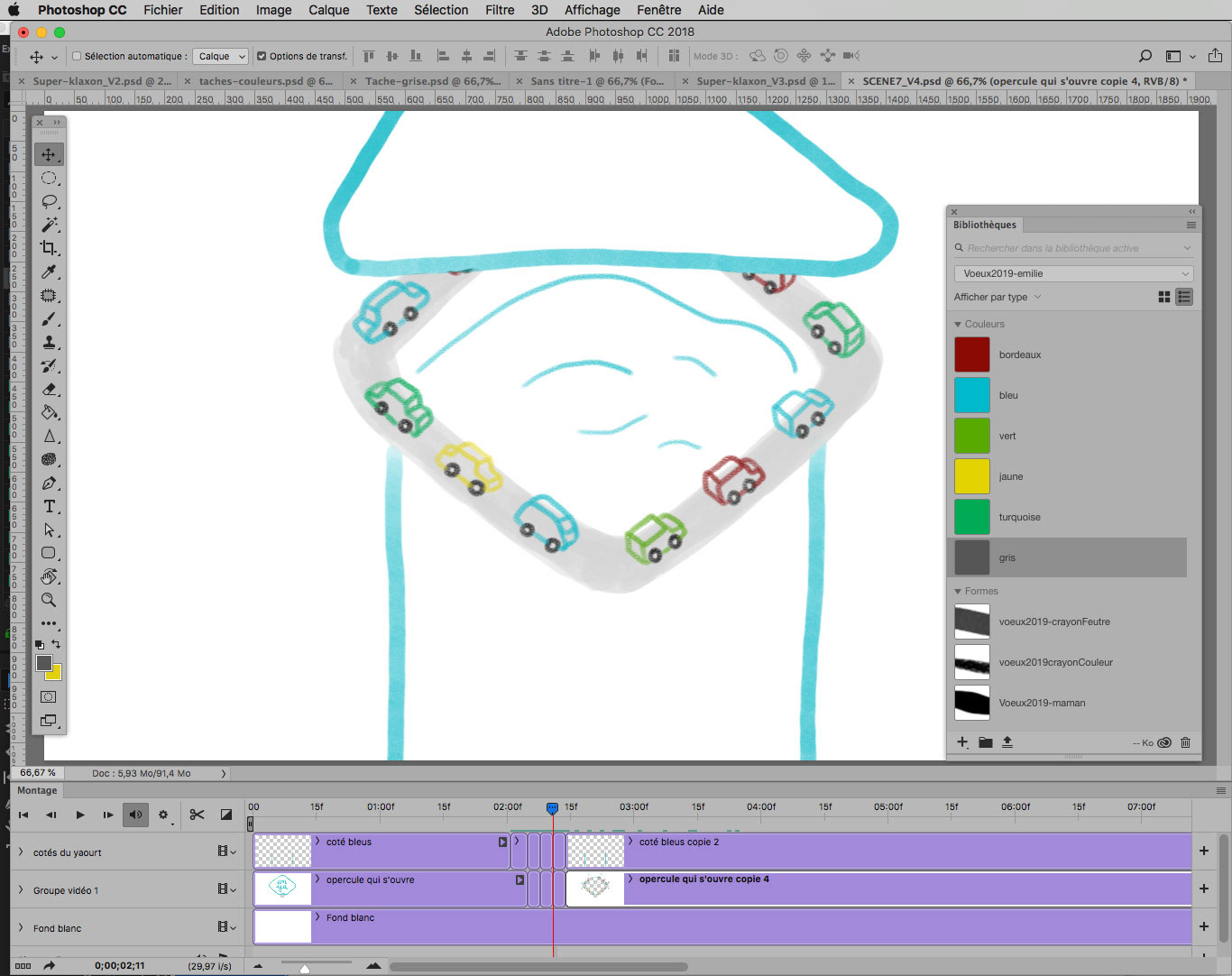Select the bordeaux color swatch
The image size is (1232, 976).
972,354
